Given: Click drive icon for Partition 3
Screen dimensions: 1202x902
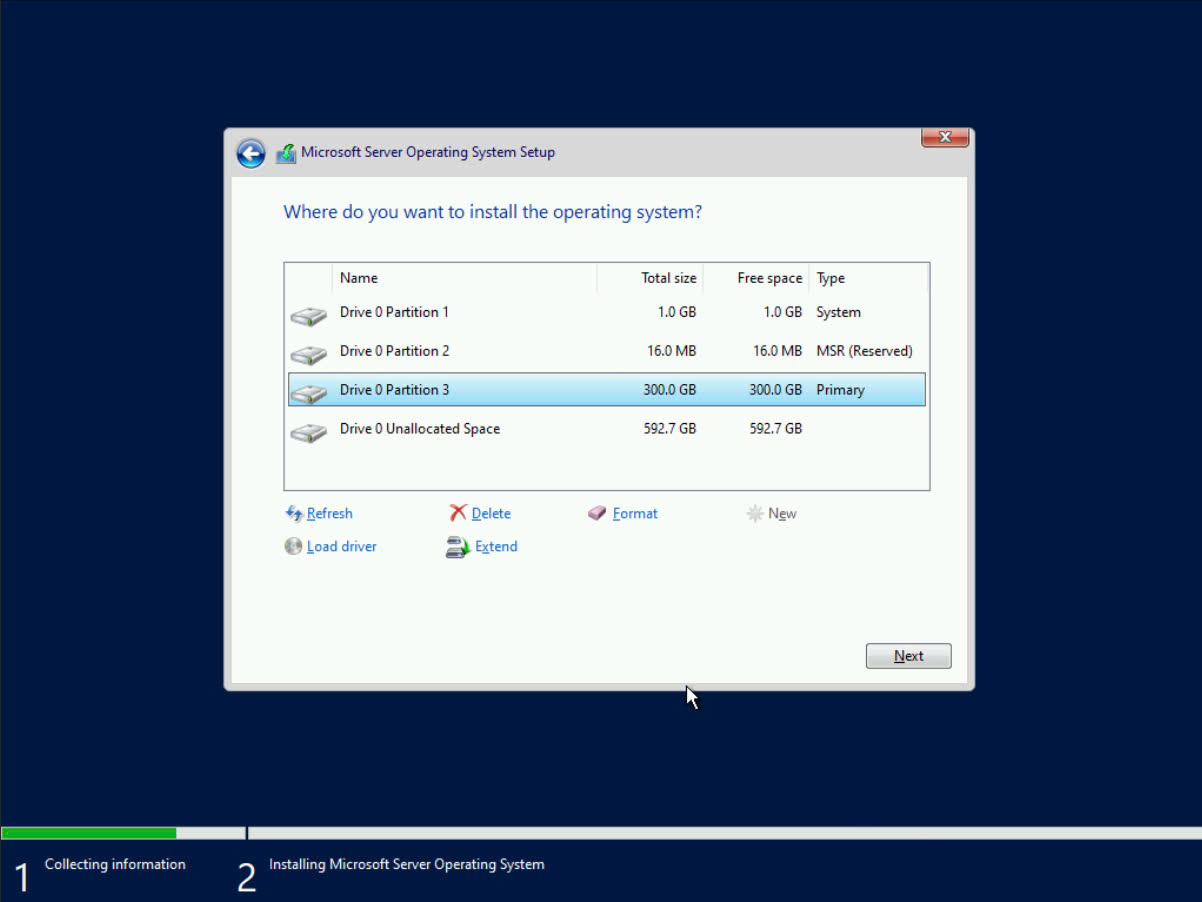Looking at the screenshot, I should click(x=309, y=393).
